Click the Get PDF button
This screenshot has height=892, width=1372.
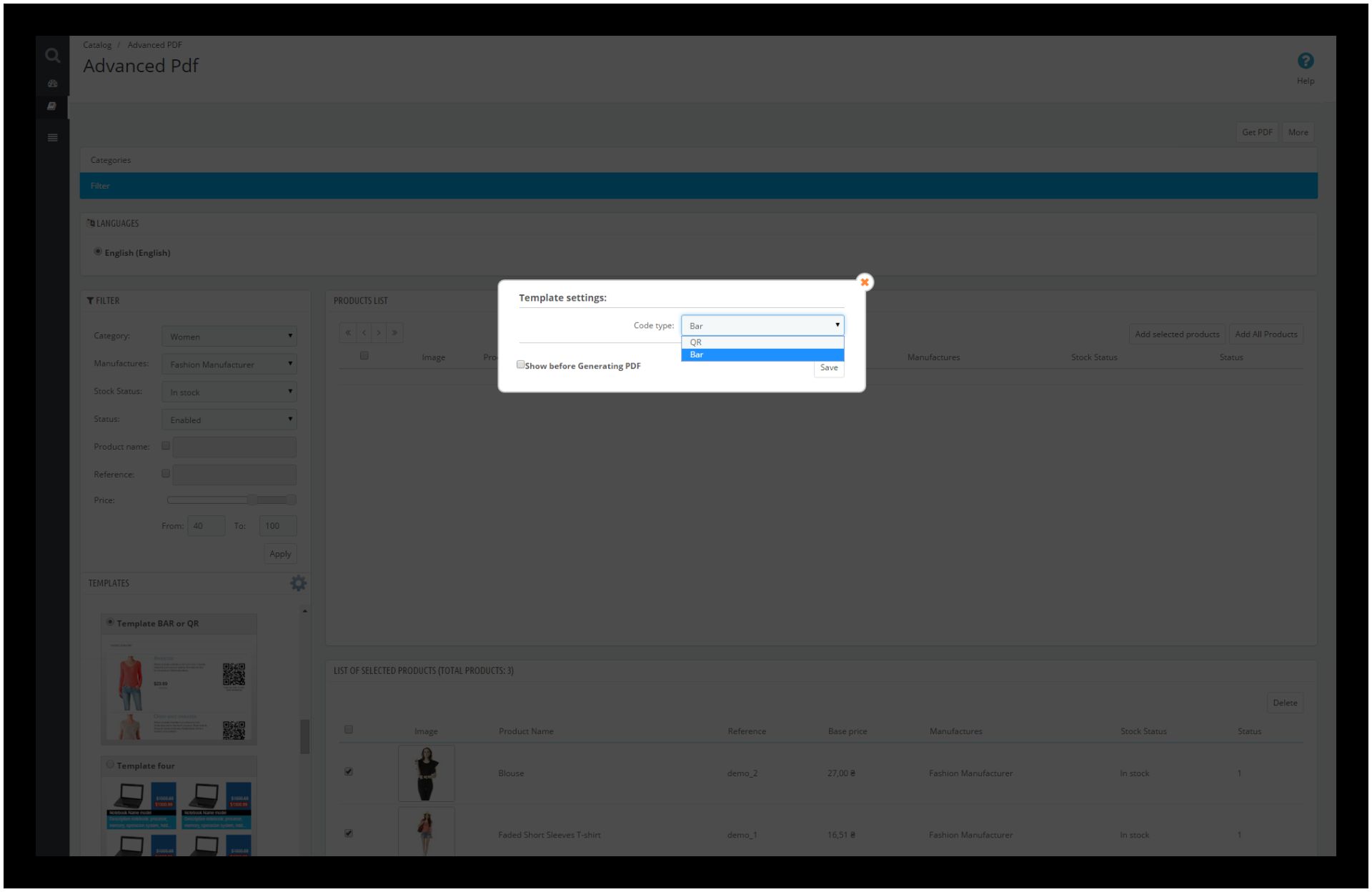click(x=1256, y=132)
